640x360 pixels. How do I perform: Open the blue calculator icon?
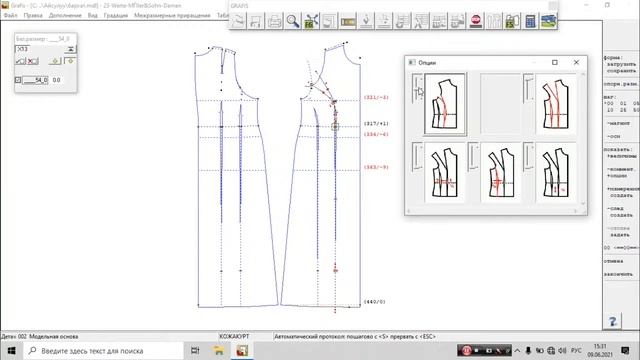530,21
